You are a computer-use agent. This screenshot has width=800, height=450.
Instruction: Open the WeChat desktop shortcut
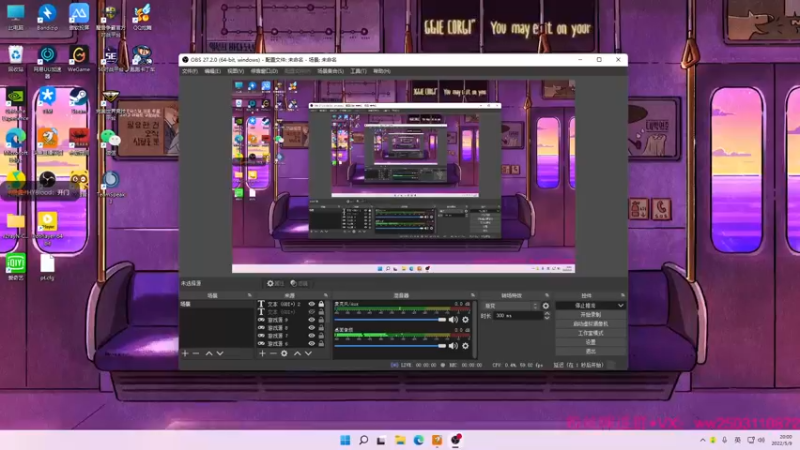pyautogui.click(x=110, y=142)
